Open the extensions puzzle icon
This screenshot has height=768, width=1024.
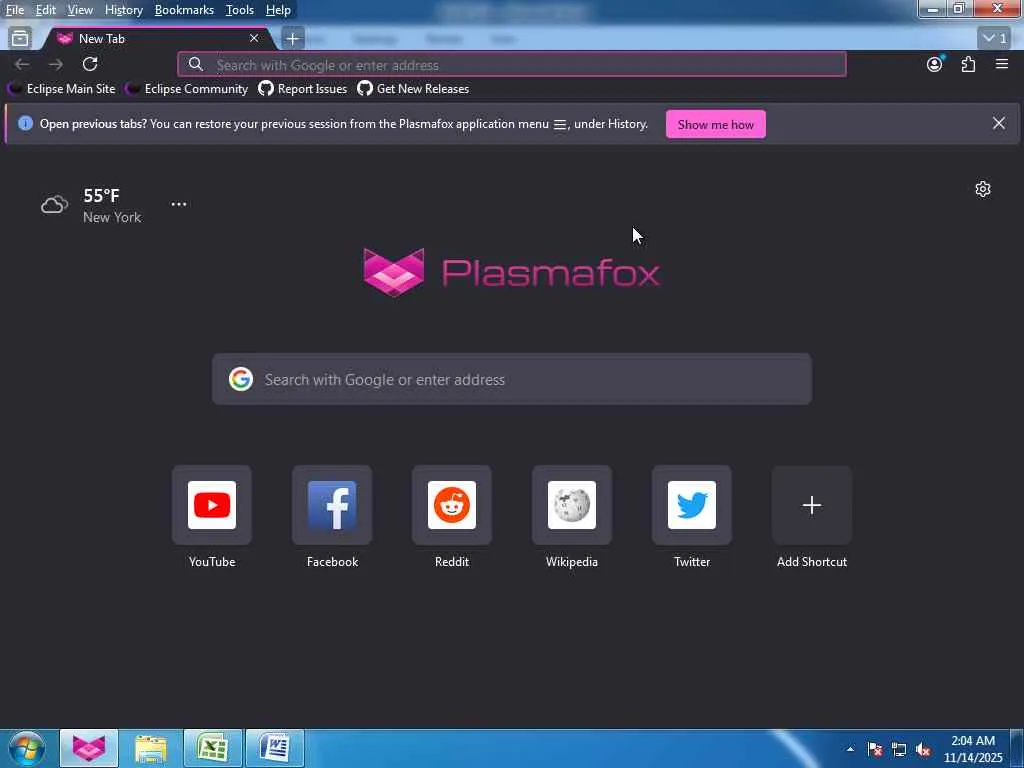(x=968, y=64)
